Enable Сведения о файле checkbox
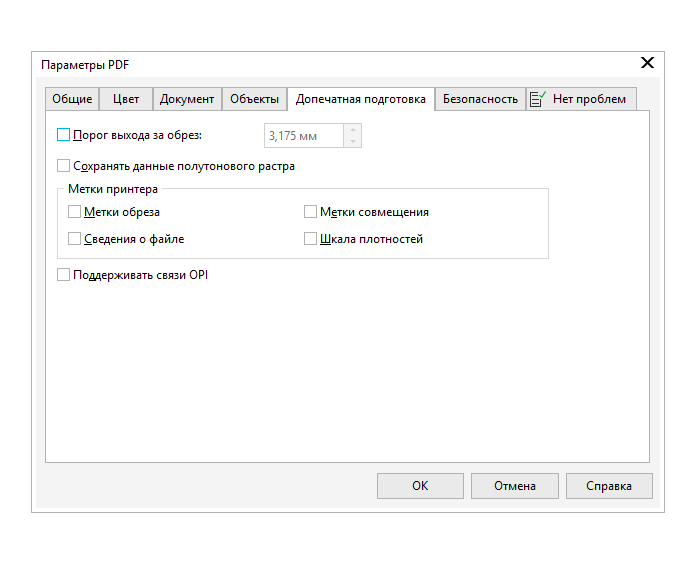Screen dimensions: 696x564 pyautogui.click(x=75, y=239)
